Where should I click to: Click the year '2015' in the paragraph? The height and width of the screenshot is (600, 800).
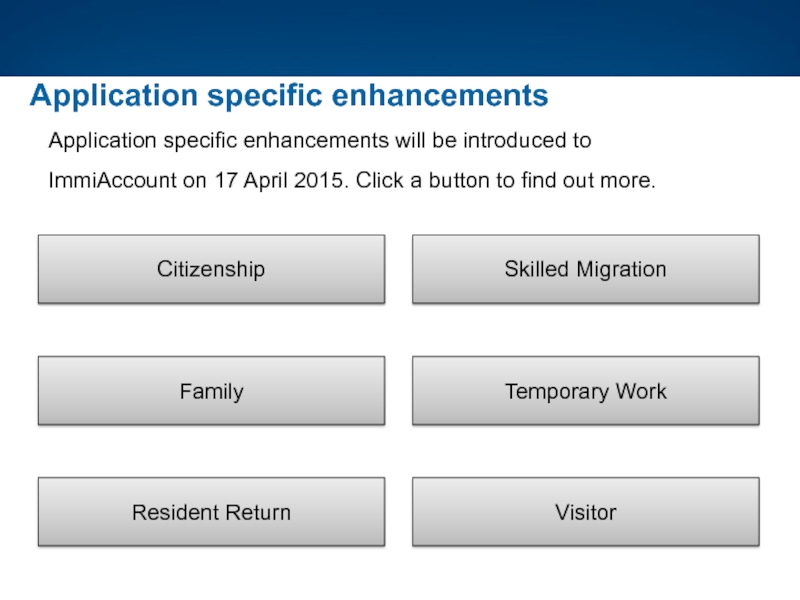[x=324, y=183]
